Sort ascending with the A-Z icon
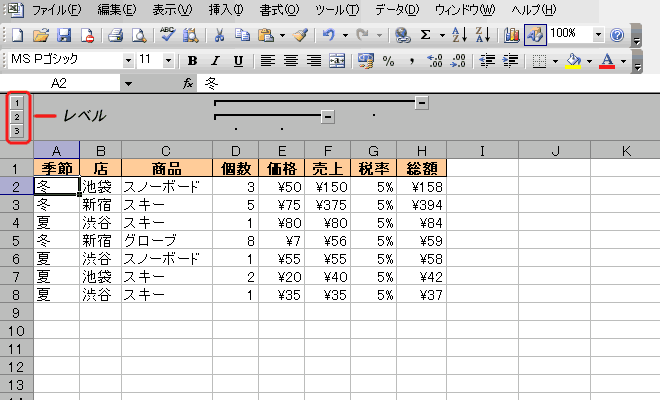660x400 pixels. (x=459, y=35)
